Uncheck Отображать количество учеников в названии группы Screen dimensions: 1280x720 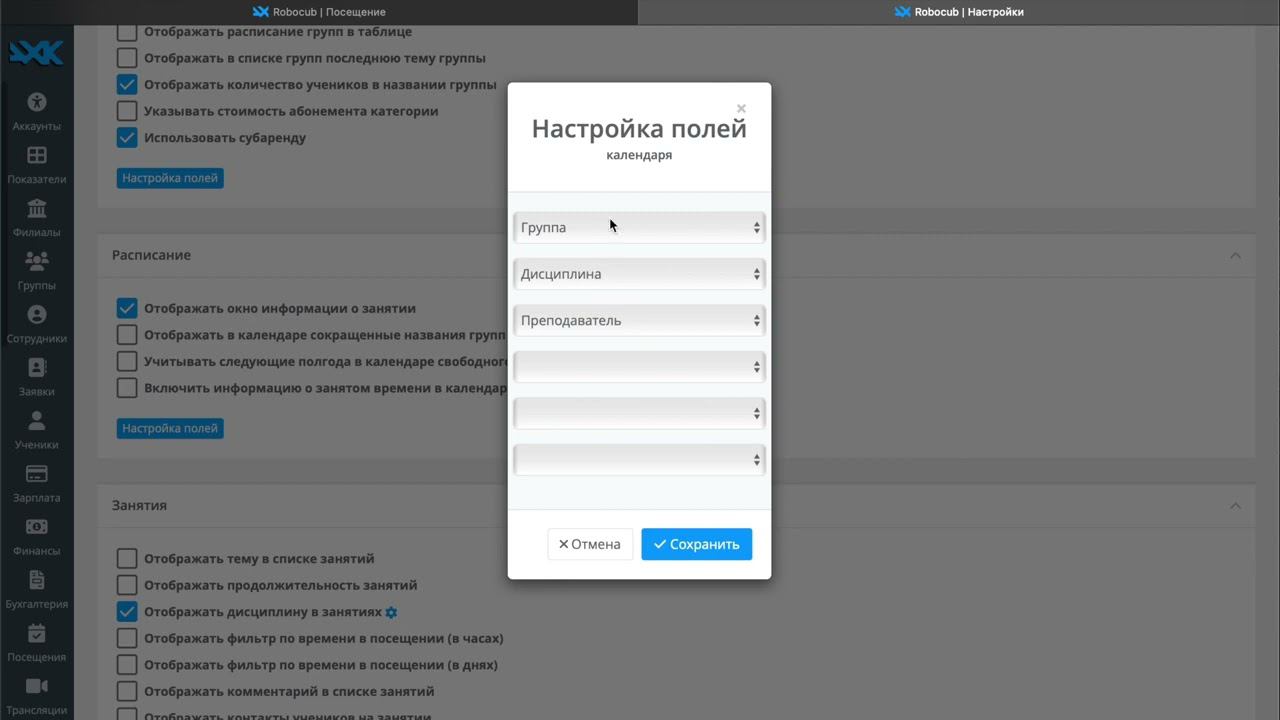127,85
